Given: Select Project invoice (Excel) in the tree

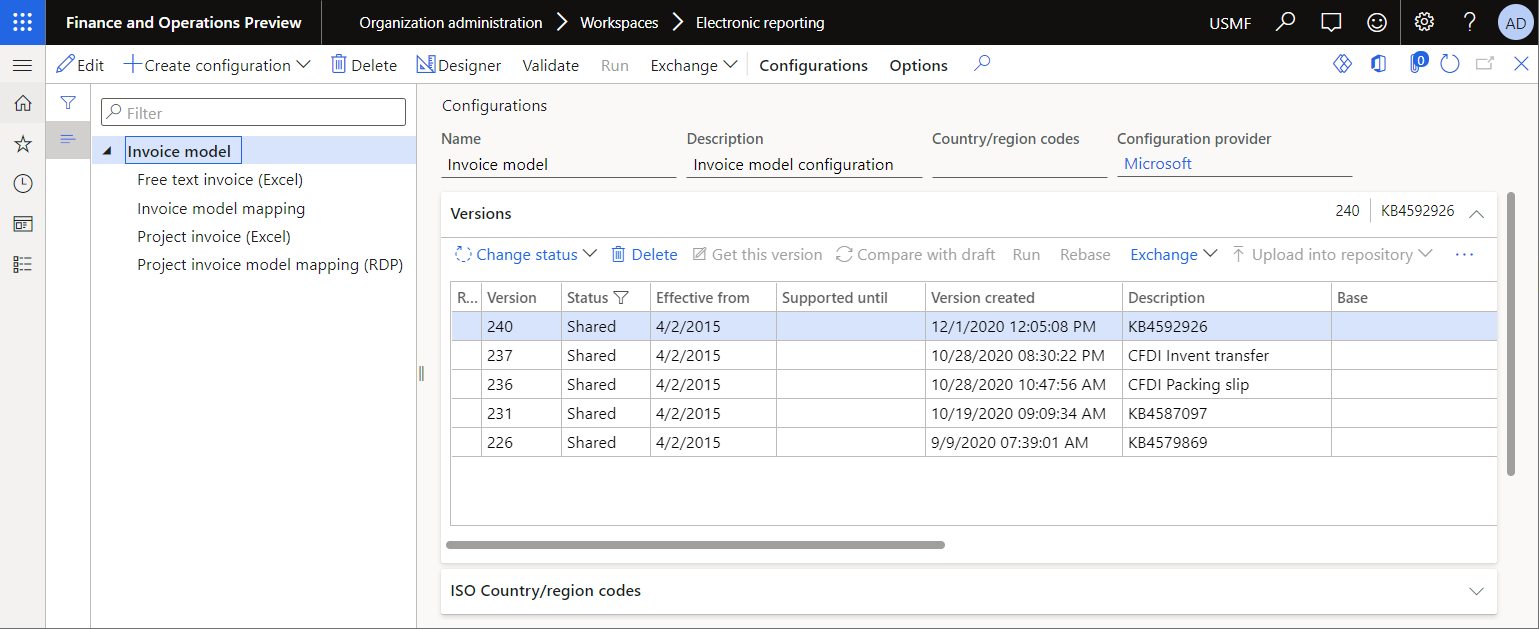Looking at the screenshot, I should pyautogui.click(x=213, y=236).
